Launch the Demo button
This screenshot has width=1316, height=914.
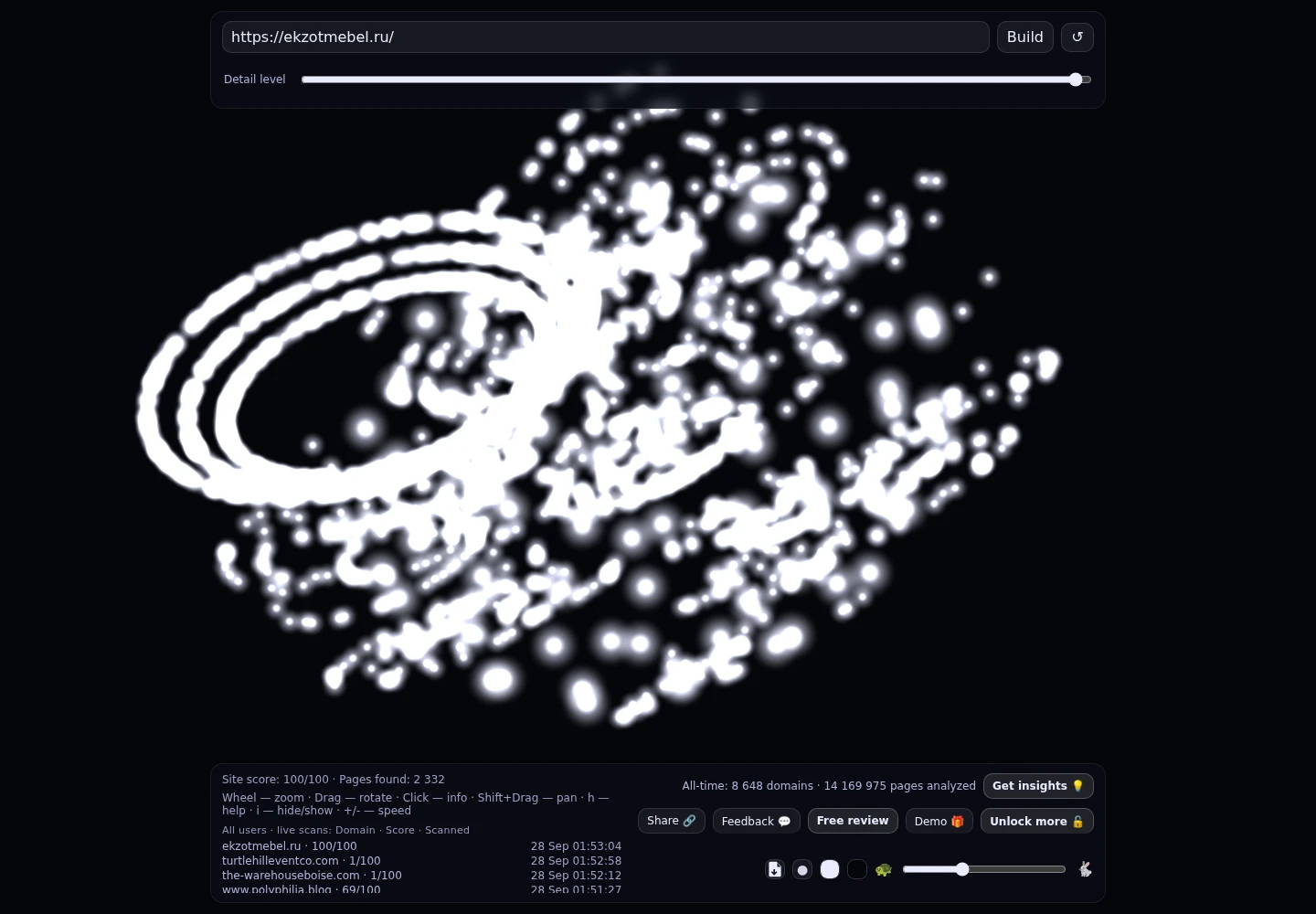tap(939, 821)
